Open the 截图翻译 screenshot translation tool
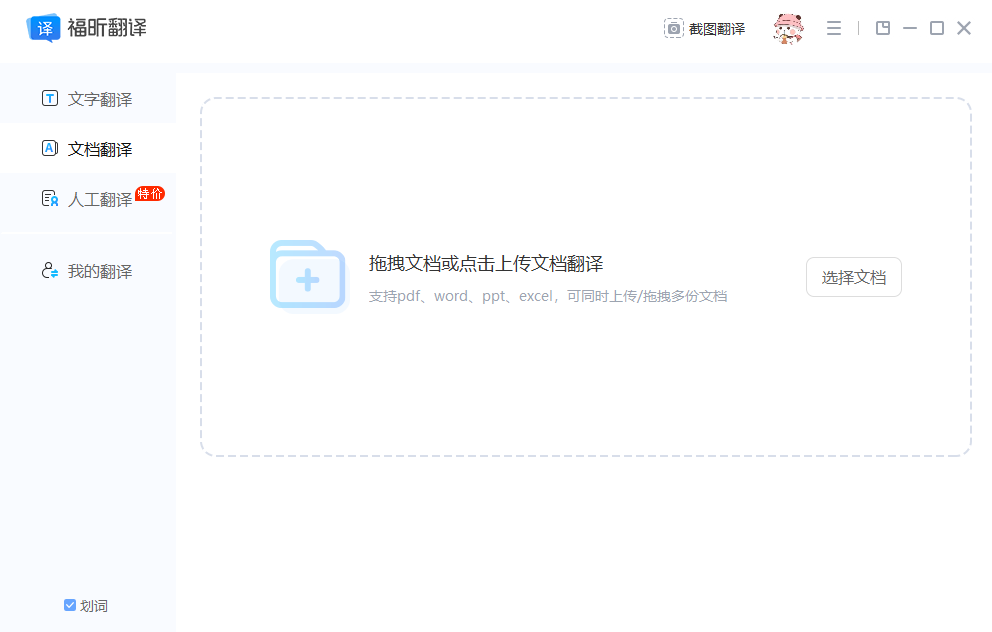Viewport: 992px width, 632px height. click(705, 29)
